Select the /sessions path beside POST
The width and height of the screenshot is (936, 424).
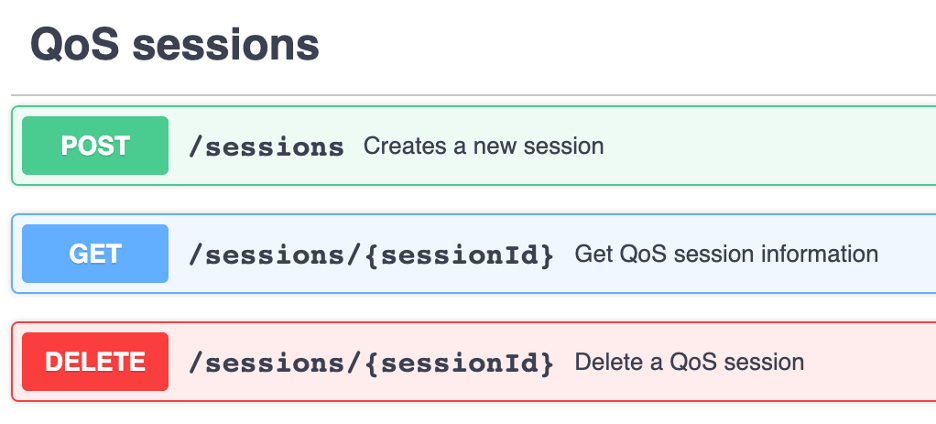pos(266,147)
